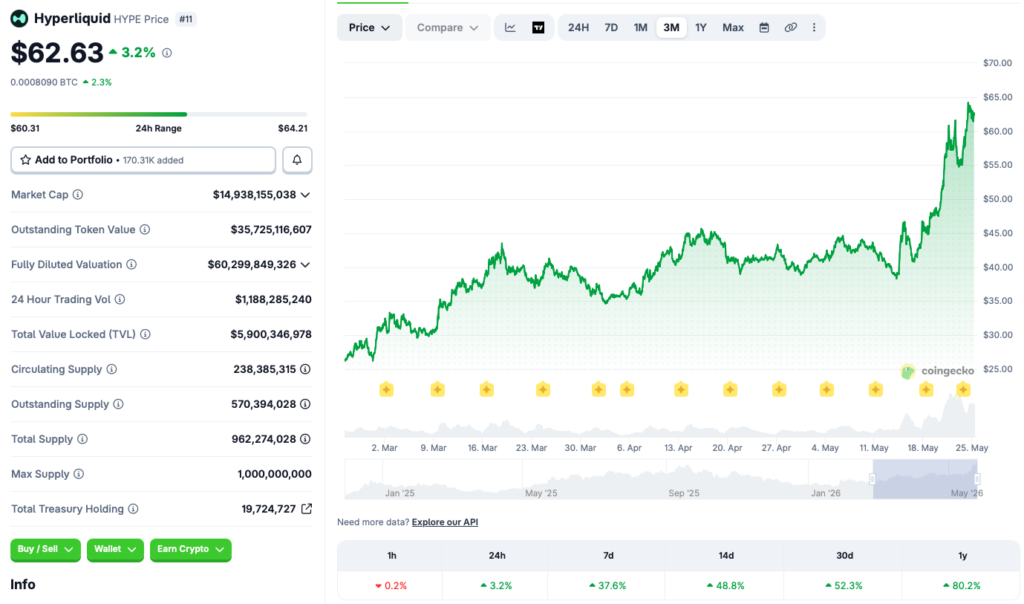Click the 0.0008090 BTC price text
Image resolution: width=1024 pixels, height=604 pixels.
coord(44,82)
